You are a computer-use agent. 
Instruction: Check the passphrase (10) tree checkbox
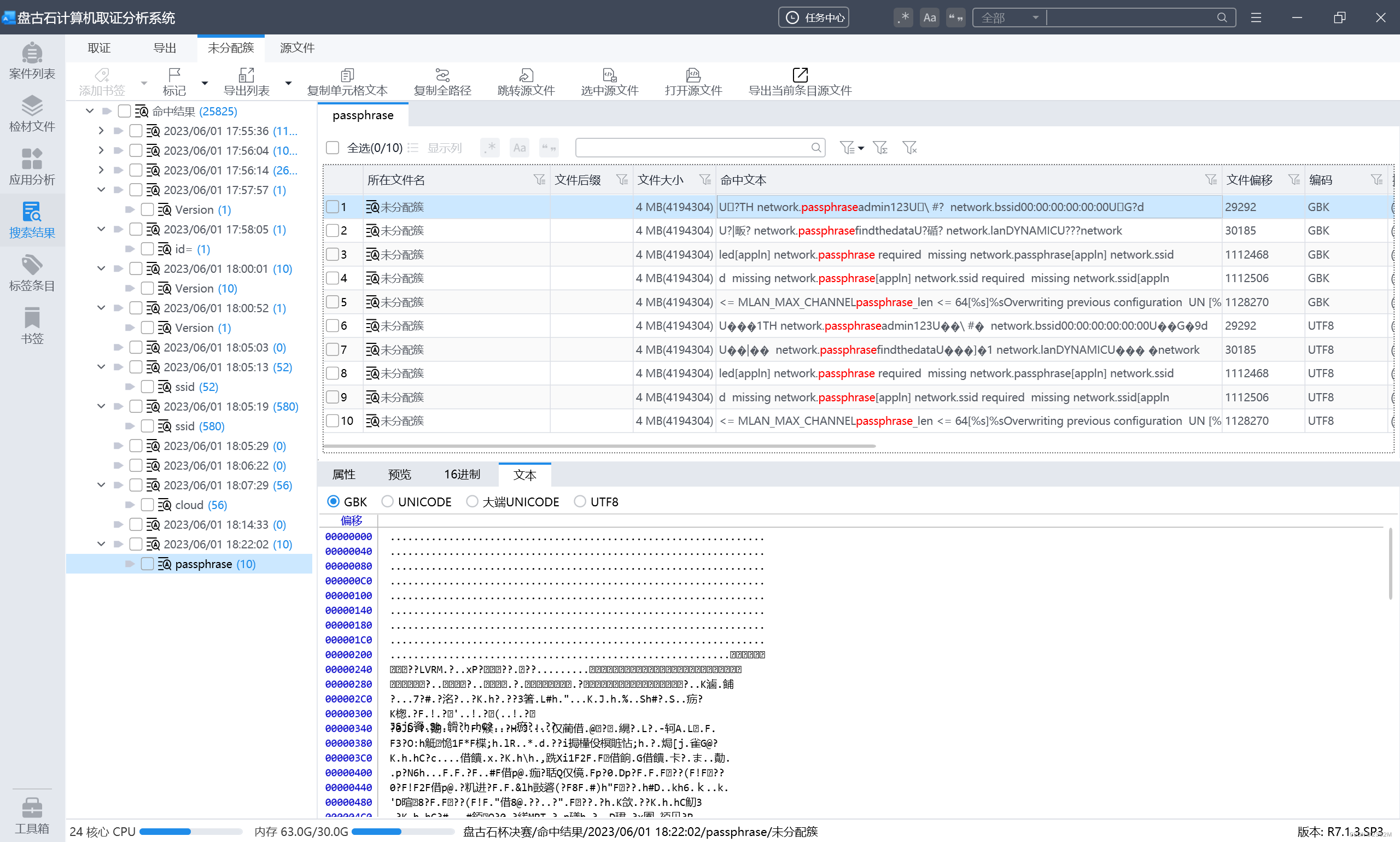(x=147, y=564)
